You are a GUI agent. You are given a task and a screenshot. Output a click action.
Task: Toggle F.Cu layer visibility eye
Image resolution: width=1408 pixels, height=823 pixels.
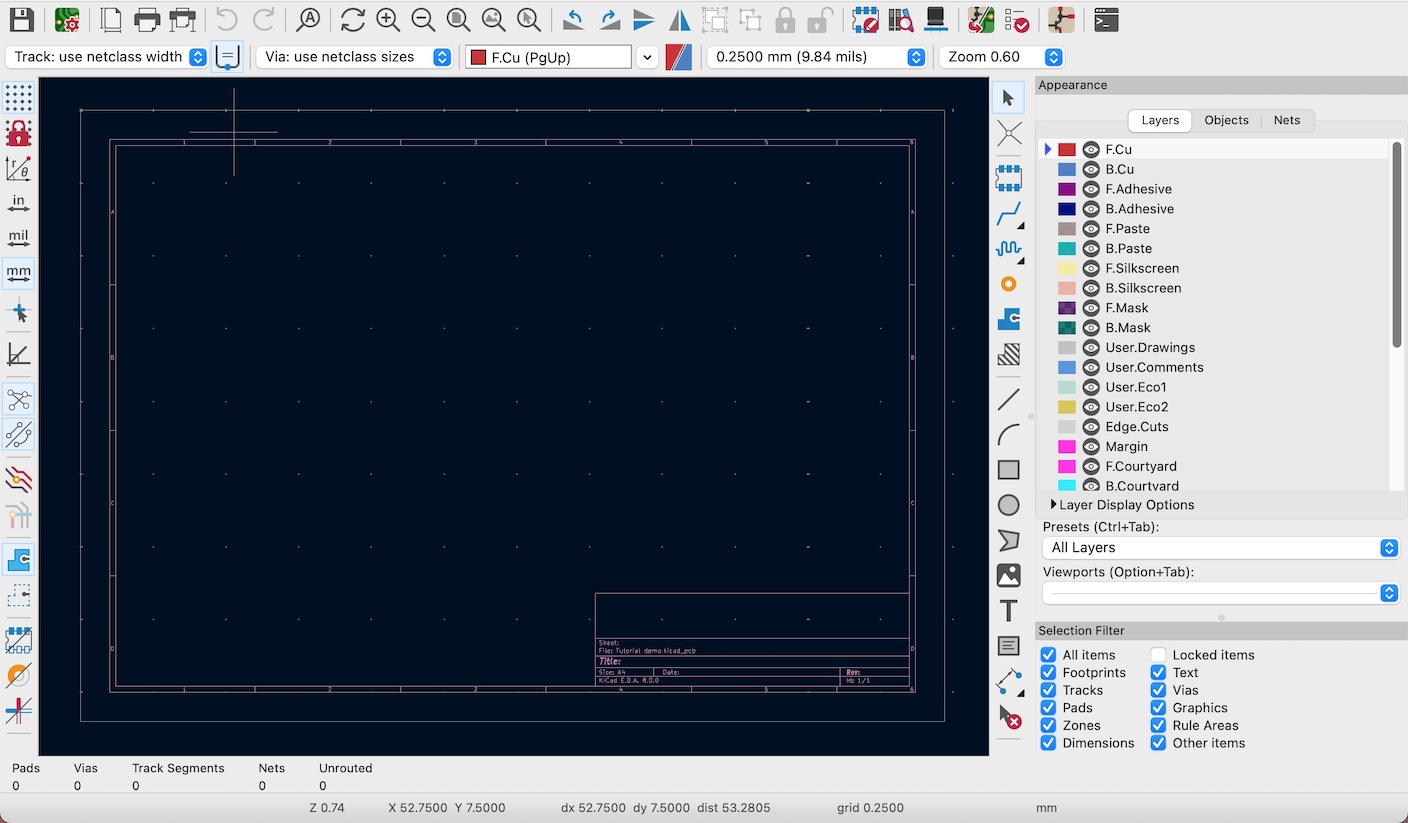(x=1091, y=149)
